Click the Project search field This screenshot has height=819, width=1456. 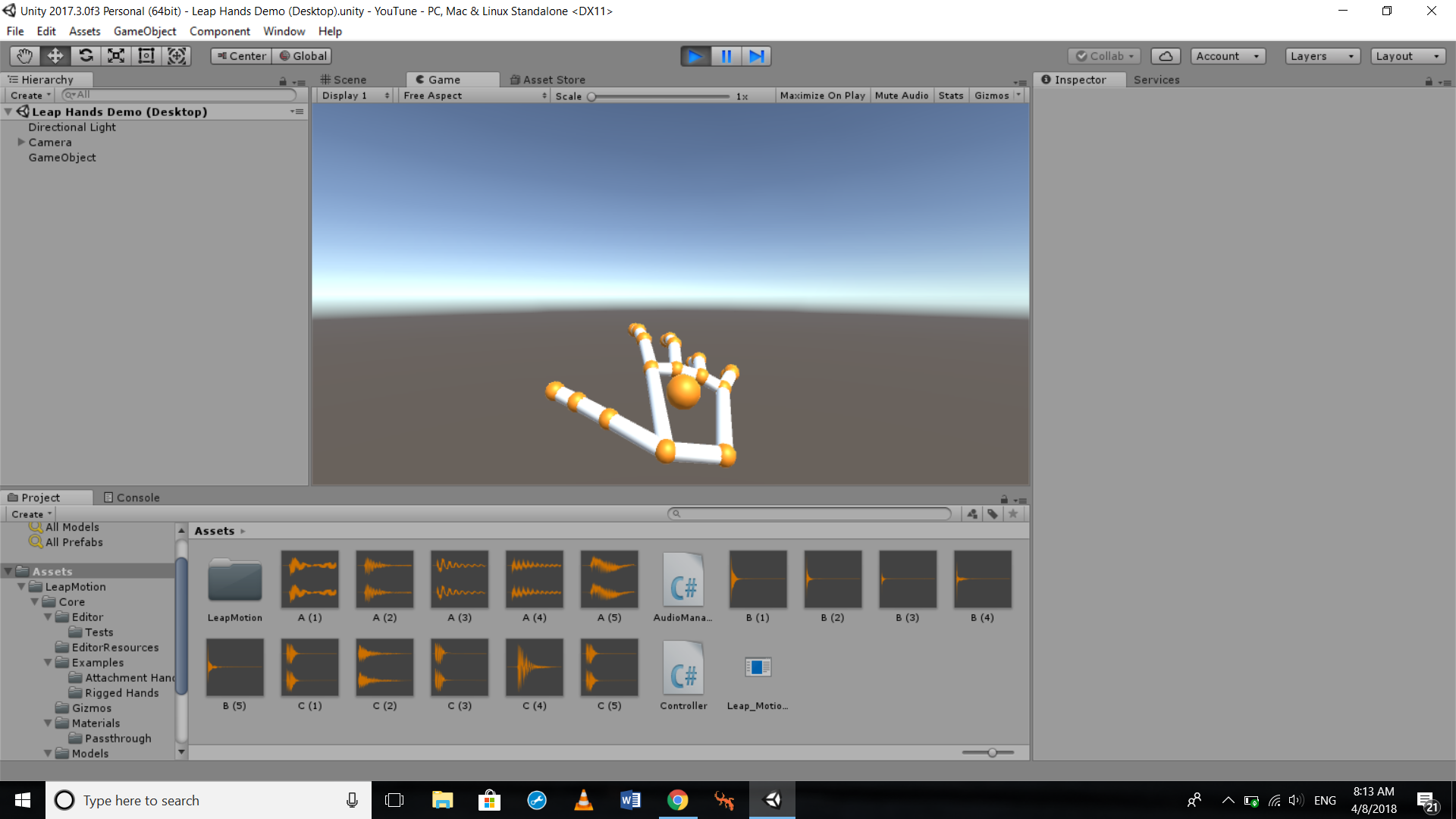click(809, 513)
